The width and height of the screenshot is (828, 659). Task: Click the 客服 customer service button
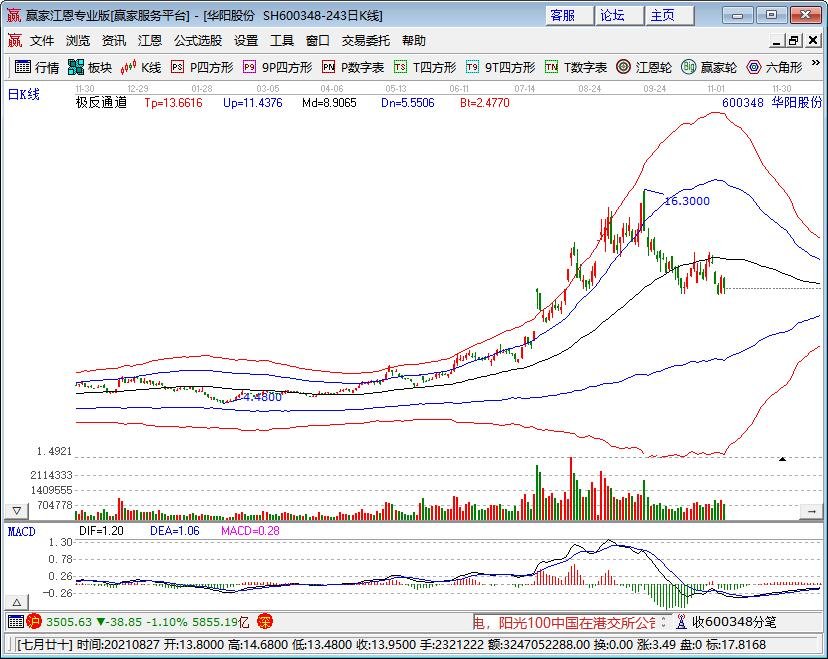click(564, 15)
